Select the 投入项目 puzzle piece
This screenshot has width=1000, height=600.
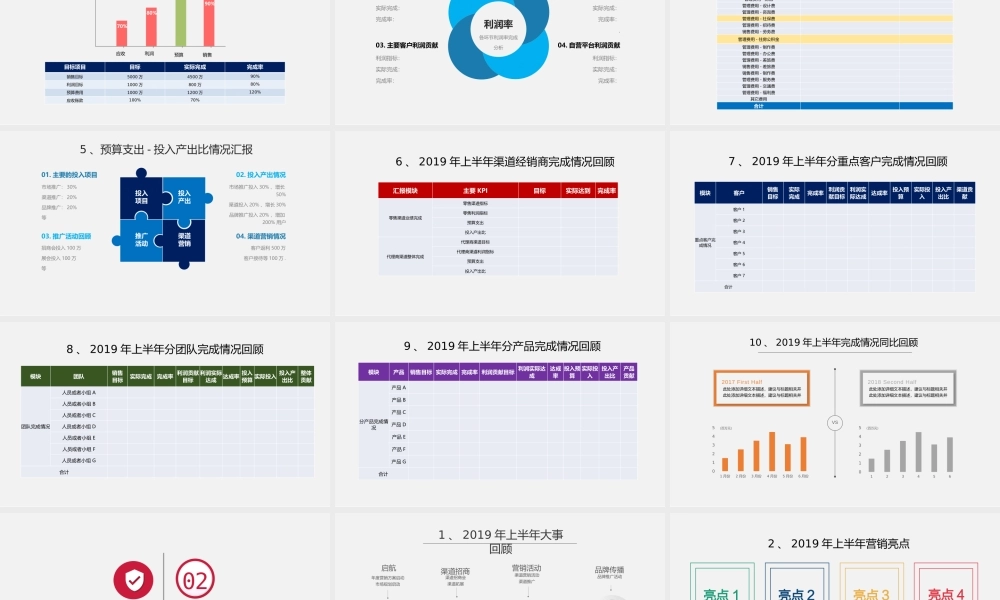point(141,197)
